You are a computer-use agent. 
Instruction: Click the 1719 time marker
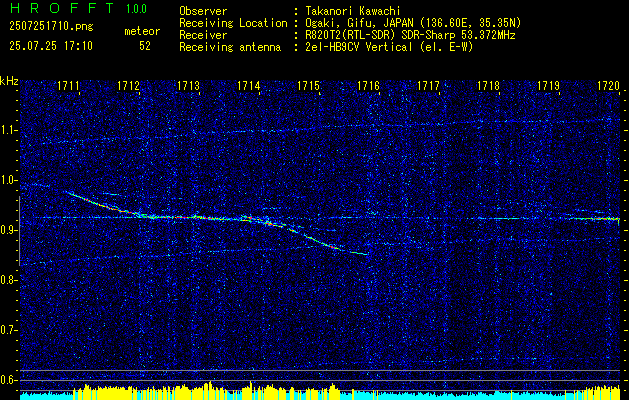coord(549,85)
